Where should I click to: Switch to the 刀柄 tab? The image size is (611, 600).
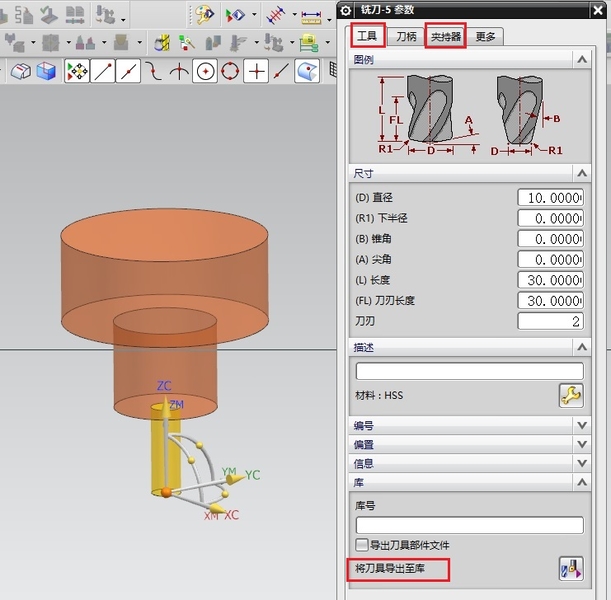point(406,36)
